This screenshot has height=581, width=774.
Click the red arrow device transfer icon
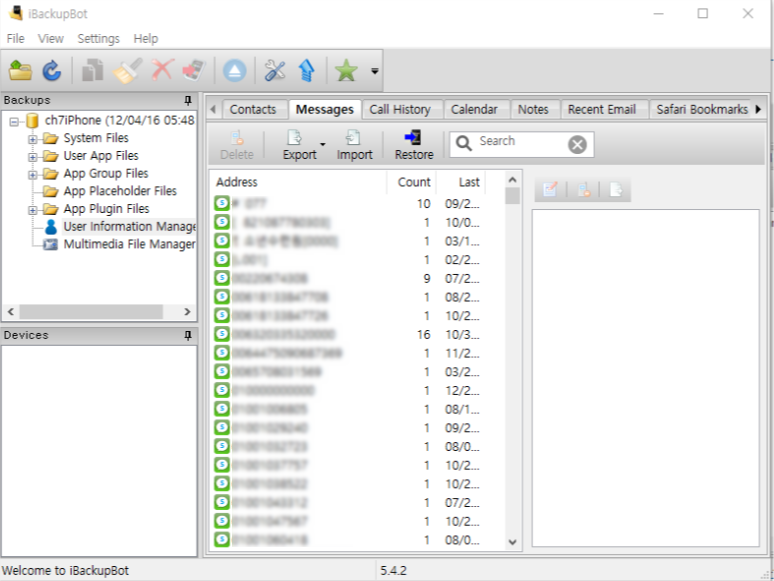(194, 71)
